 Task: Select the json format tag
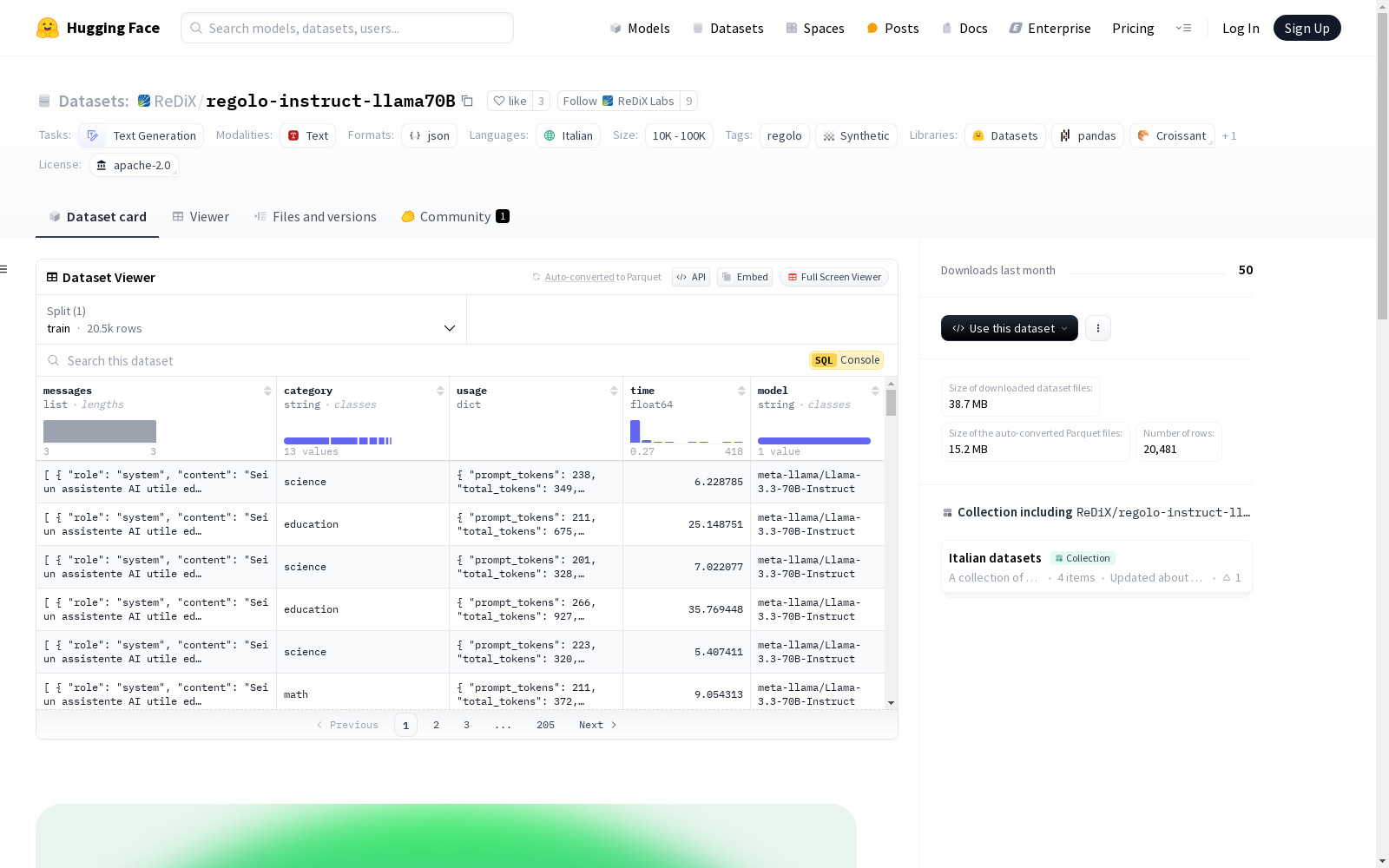click(429, 135)
